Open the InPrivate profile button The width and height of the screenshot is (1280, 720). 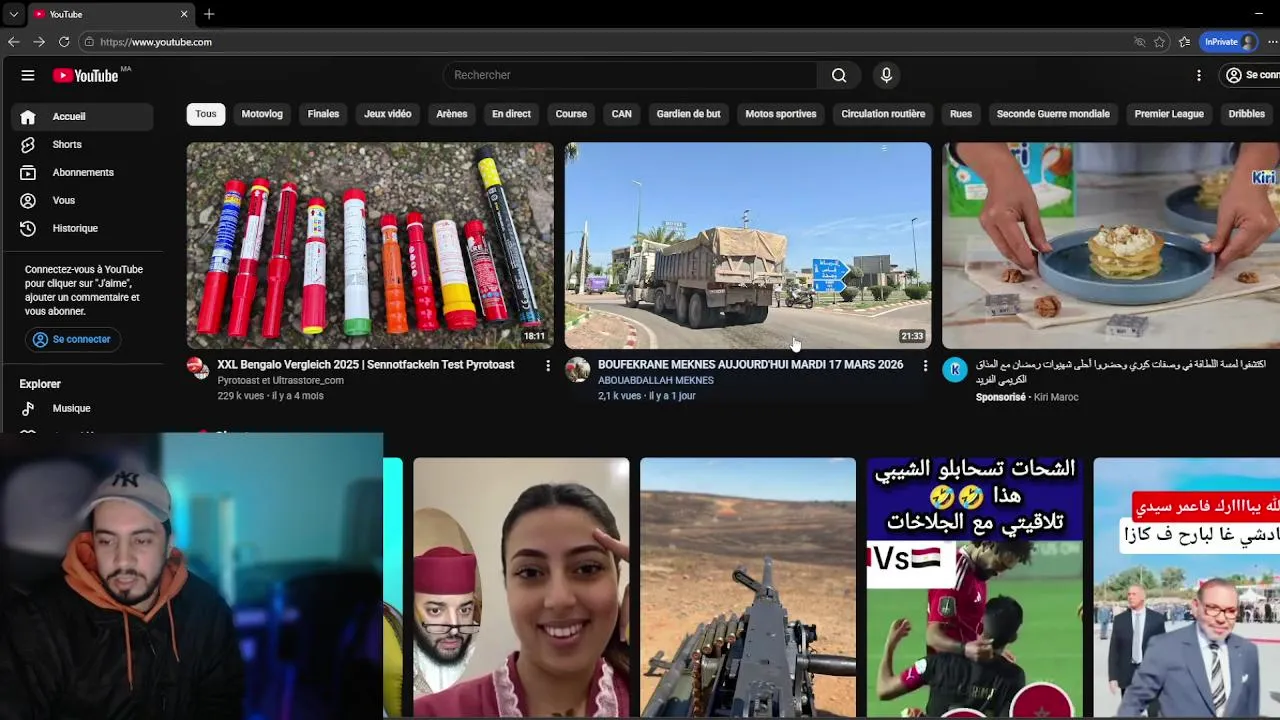click(1230, 42)
